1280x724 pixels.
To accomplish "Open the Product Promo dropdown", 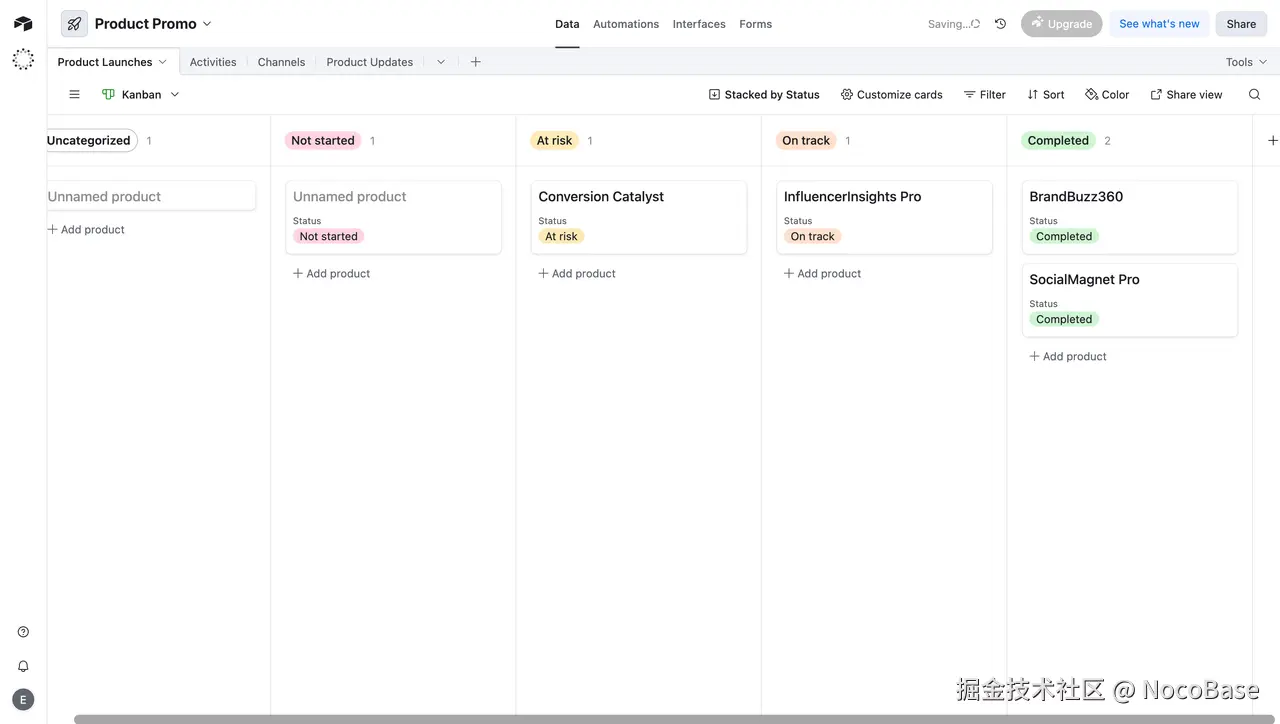I will [x=207, y=23].
